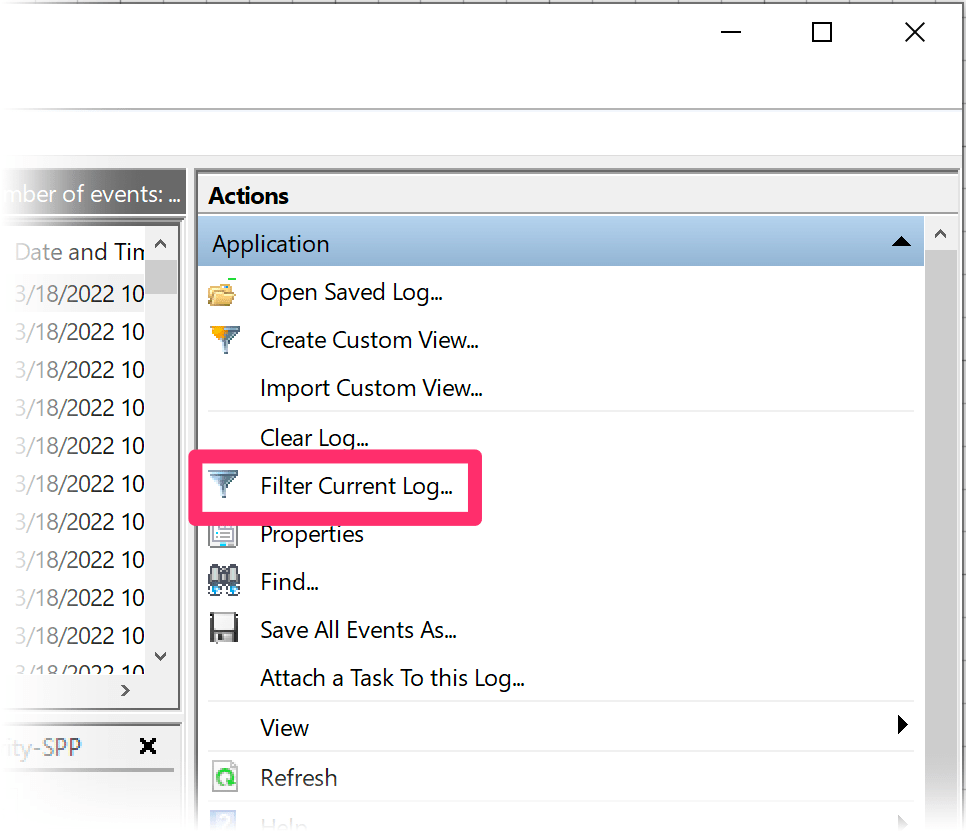The image size is (966, 838).
Task: Click the Import Custom View entry
Action: point(371,388)
